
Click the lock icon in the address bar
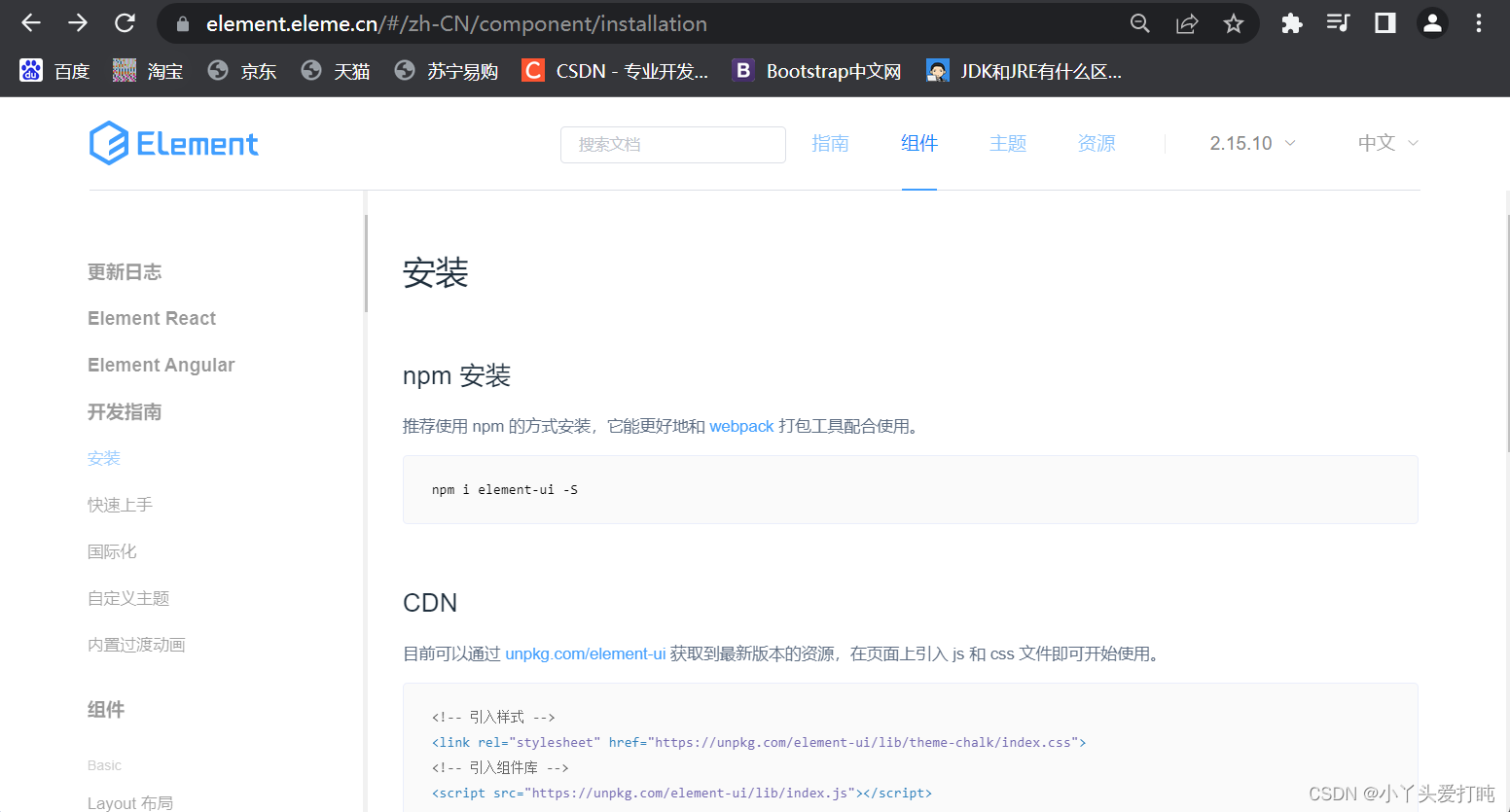[182, 23]
